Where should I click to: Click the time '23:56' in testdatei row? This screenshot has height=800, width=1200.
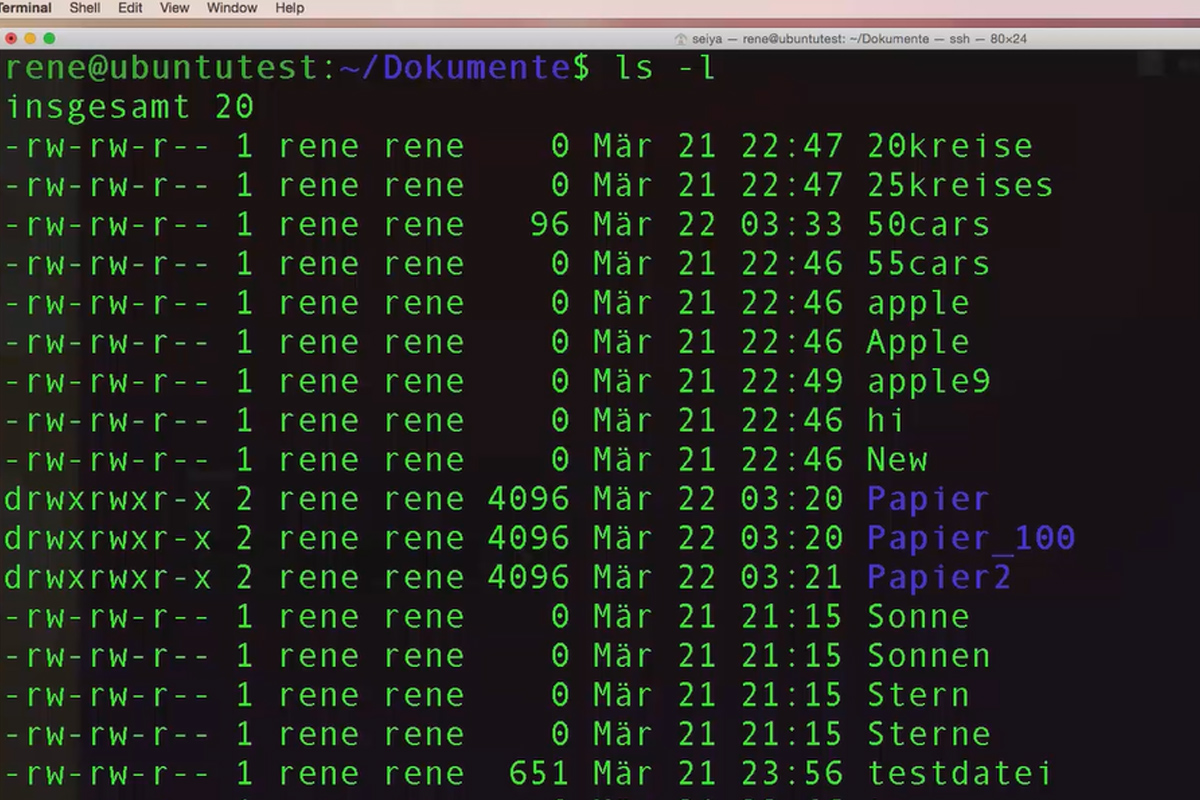[793, 774]
